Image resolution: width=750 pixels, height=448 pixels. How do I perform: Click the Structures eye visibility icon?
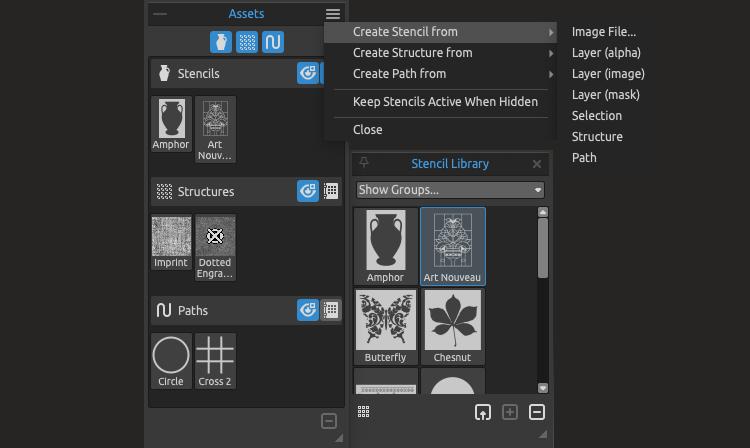point(308,191)
